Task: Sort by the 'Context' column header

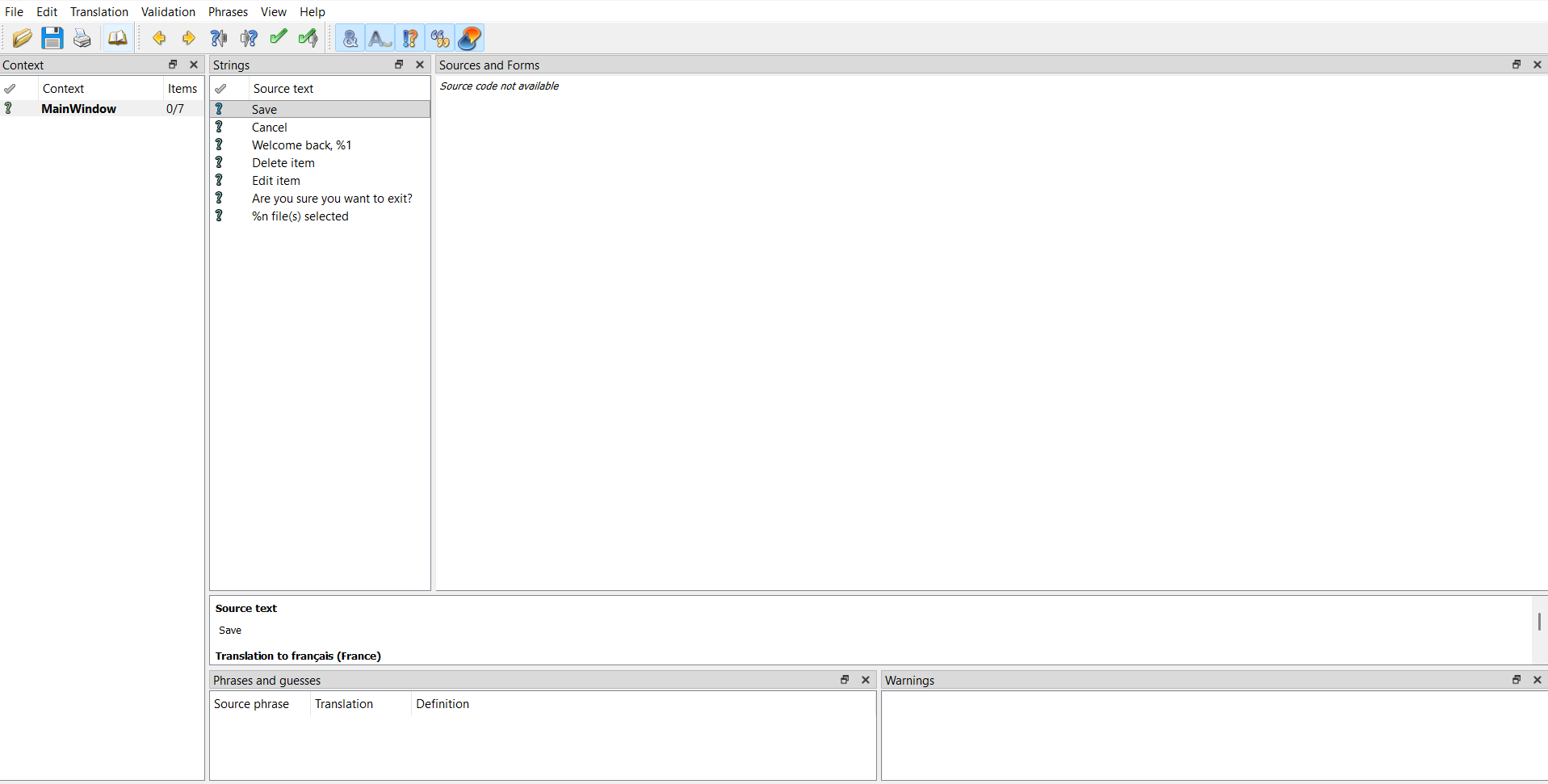Action: point(100,89)
